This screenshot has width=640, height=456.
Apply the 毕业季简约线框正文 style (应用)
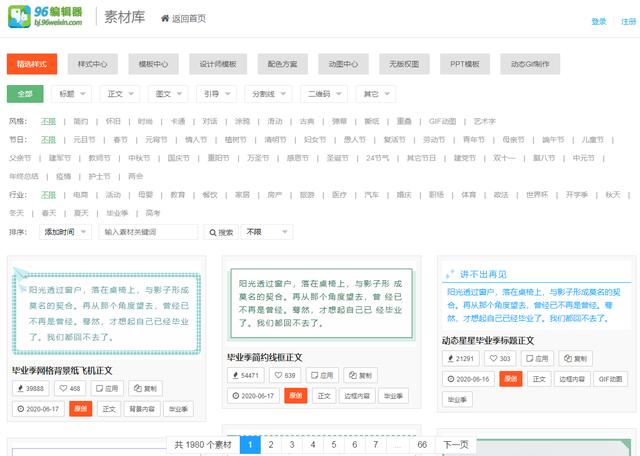[322, 375]
